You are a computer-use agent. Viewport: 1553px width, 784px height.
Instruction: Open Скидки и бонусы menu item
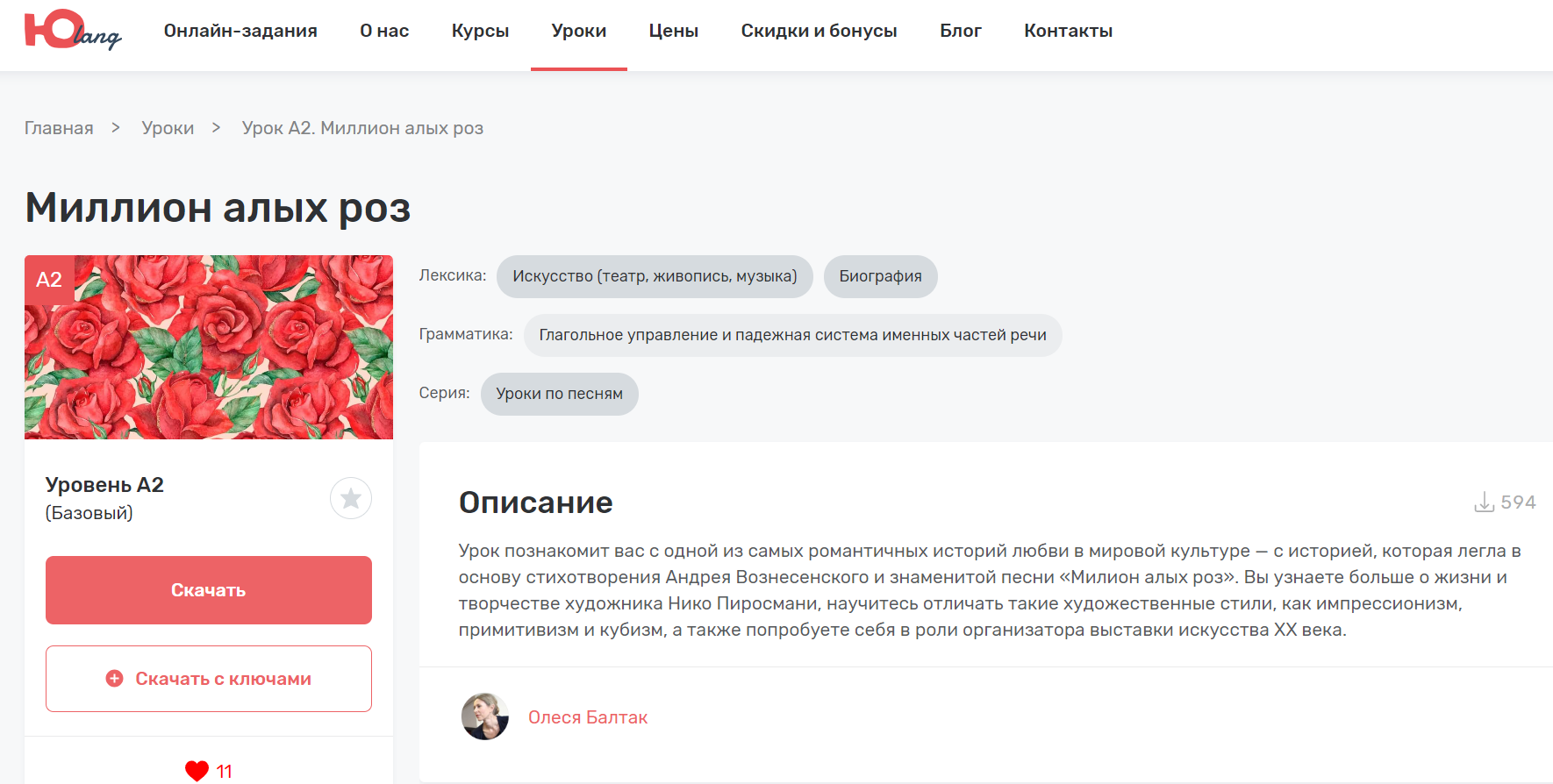pos(819,31)
